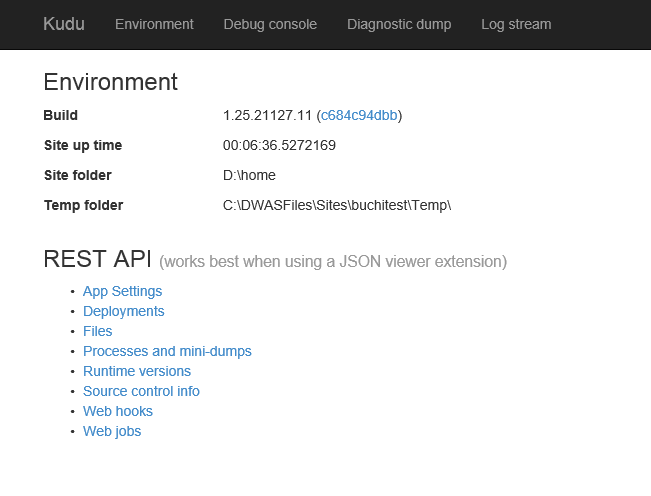Click Processes and mini-dumps link
Image resolution: width=651 pixels, height=496 pixels.
167,351
